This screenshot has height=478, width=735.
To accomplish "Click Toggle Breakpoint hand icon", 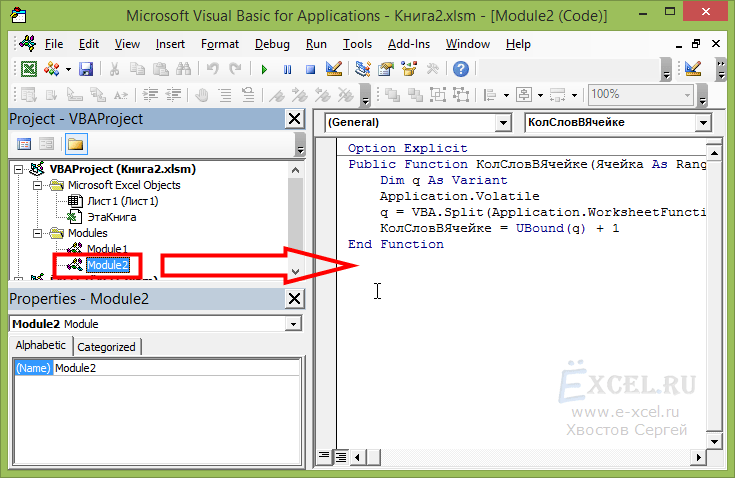I will [x=202, y=95].
